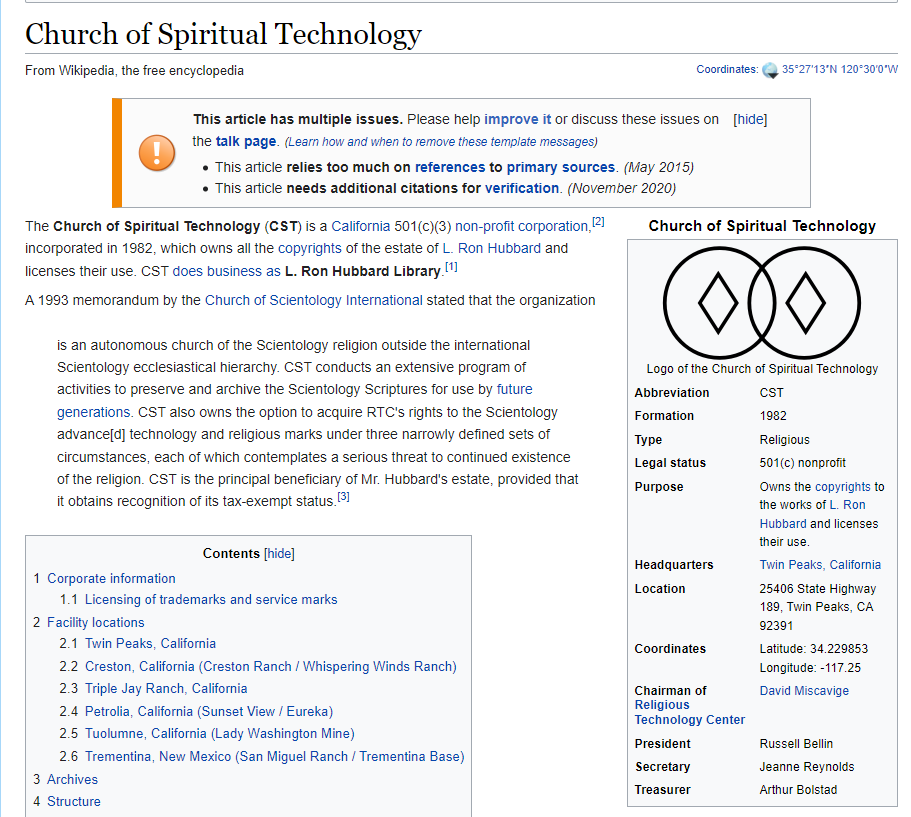Open the Religious Technology Center link
This screenshot has width=911, height=817.
(x=690, y=712)
